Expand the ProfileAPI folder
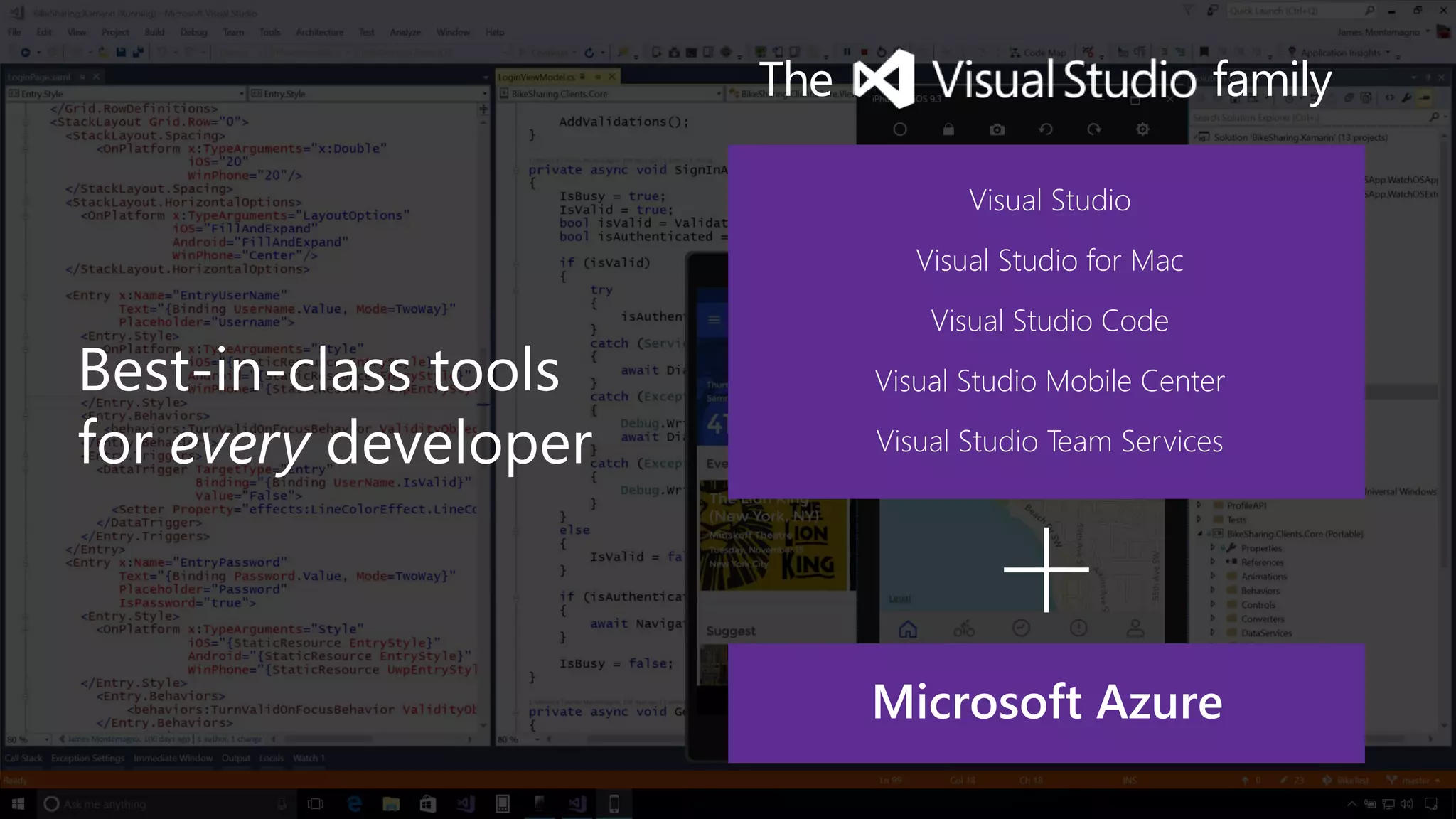 pyautogui.click(x=1199, y=505)
